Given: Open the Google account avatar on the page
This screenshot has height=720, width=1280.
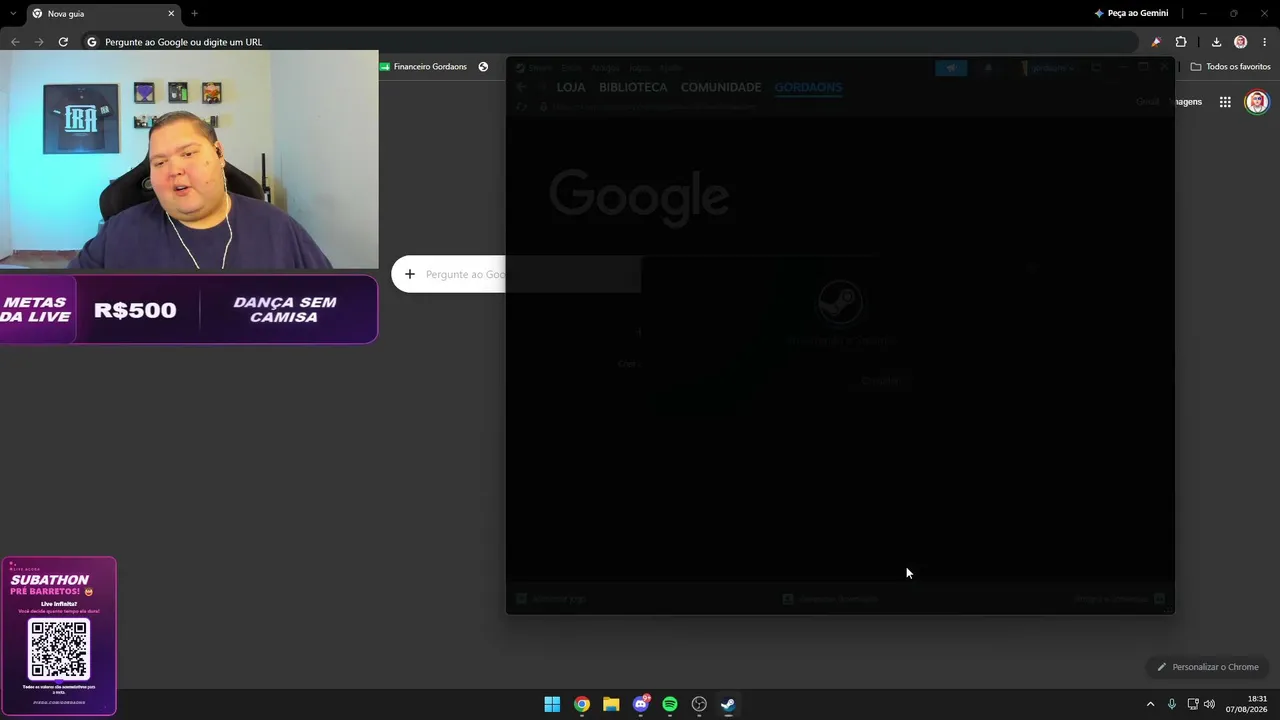Looking at the screenshot, I should [x=1257, y=102].
